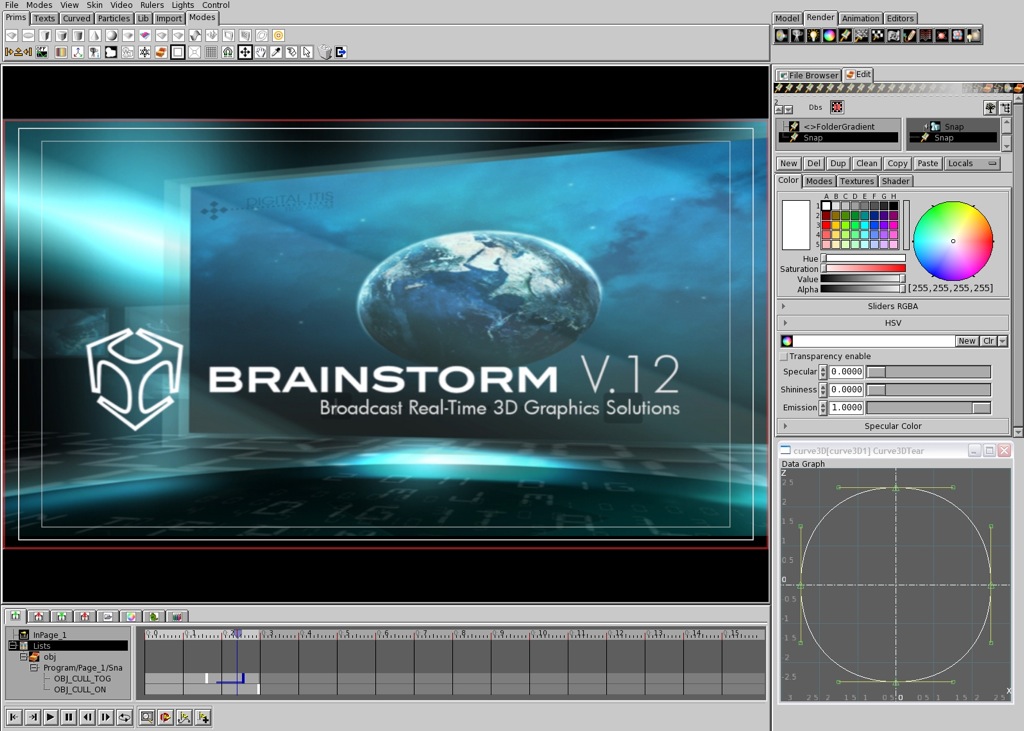Image resolution: width=1024 pixels, height=731 pixels.
Task: Select the move arrows tool
Action: pyautogui.click(x=245, y=52)
